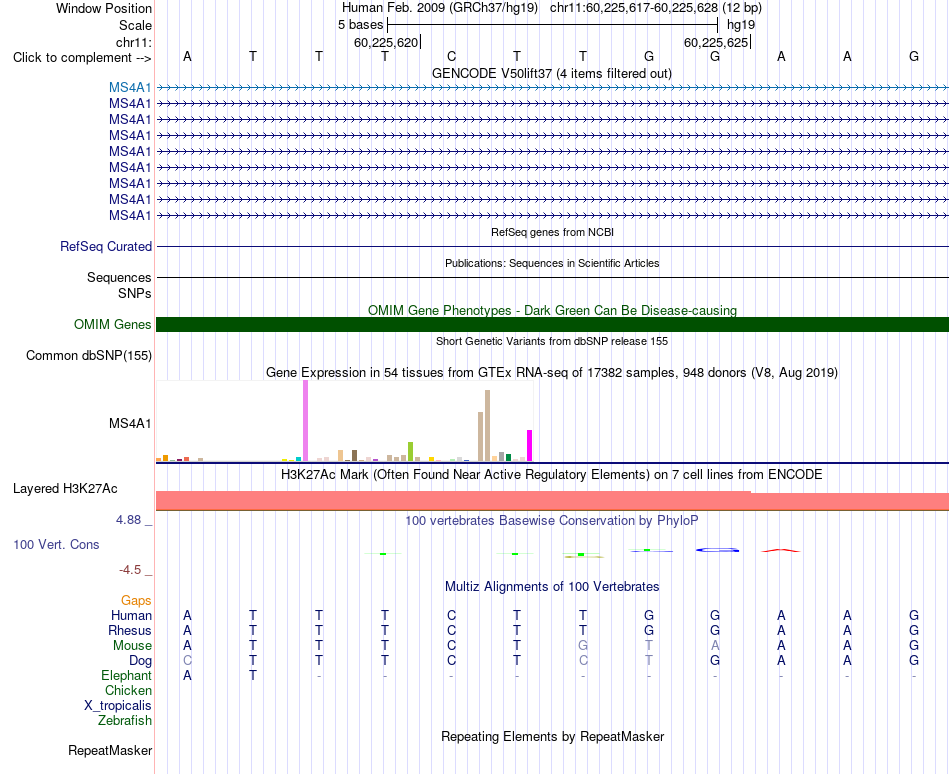This screenshot has width=950, height=774.
Task: Click the wide blue PhyloP conservation mark
Action: 717,550
